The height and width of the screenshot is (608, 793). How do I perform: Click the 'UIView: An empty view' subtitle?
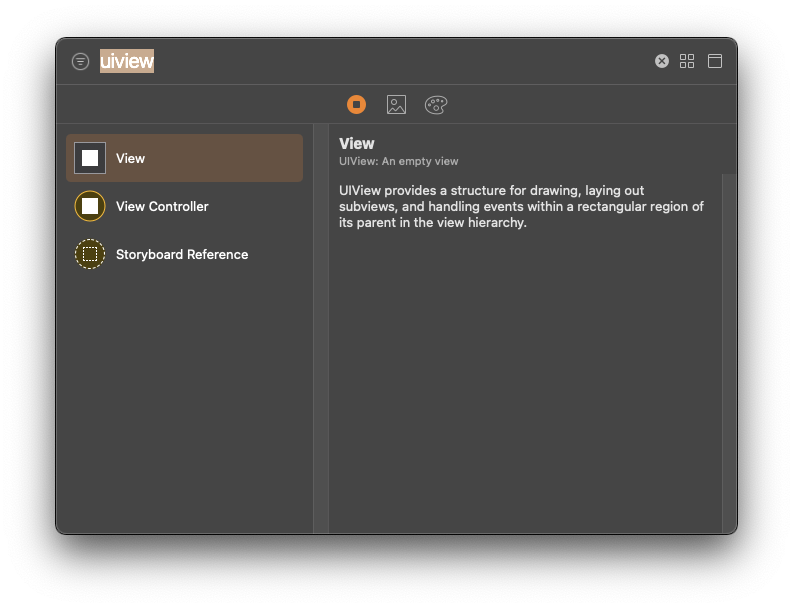coord(399,161)
